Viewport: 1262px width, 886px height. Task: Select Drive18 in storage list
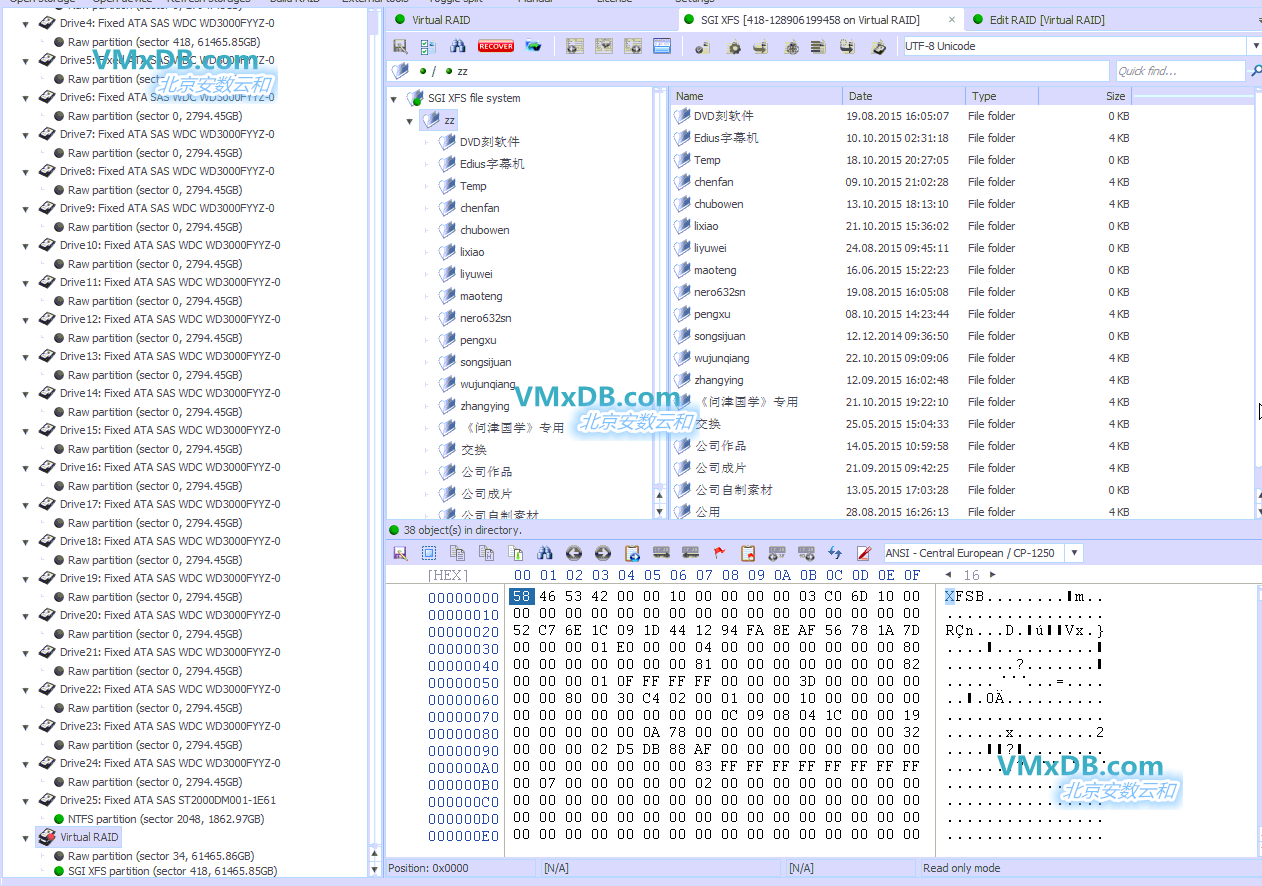[170, 541]
